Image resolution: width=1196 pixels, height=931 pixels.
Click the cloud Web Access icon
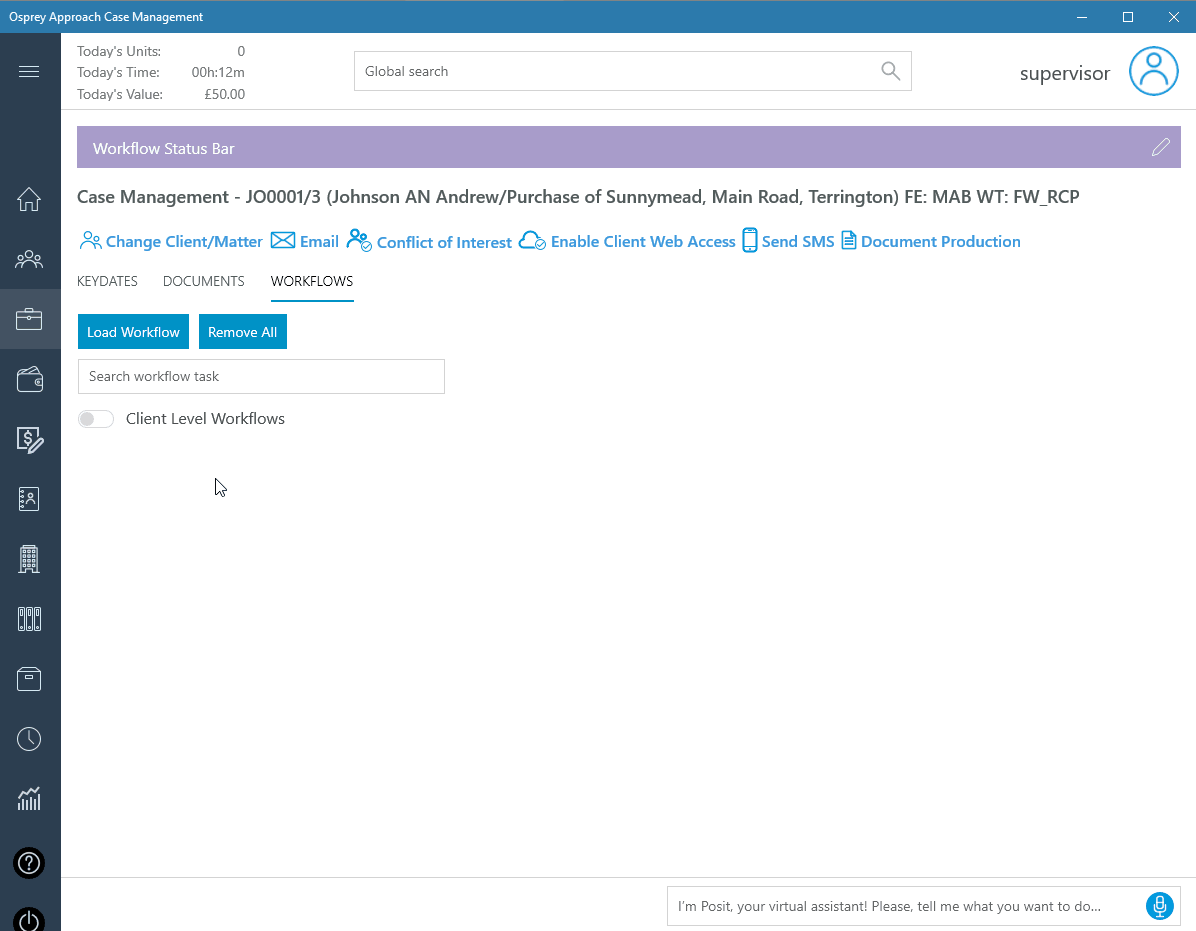(532, 241)
